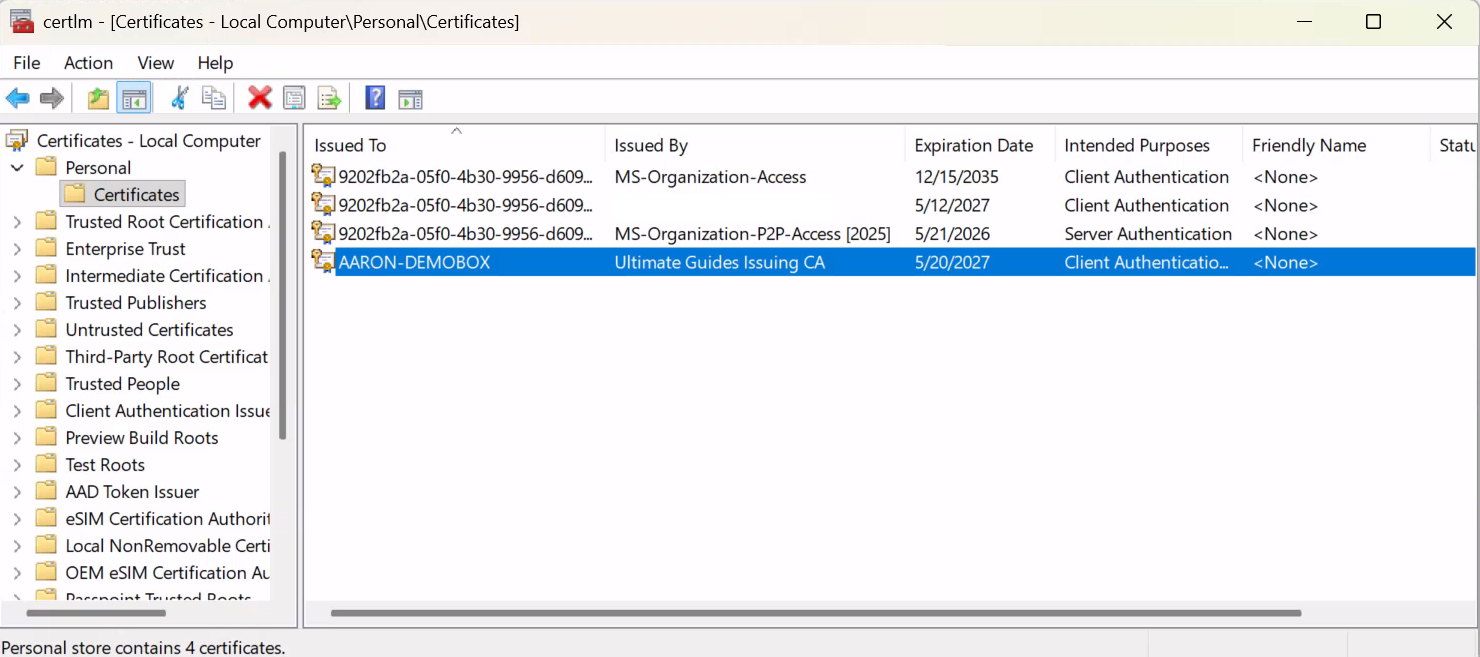Expand the Third-Party Root Certification node
Screen dimensions: 1480x657
coord(17,357)
